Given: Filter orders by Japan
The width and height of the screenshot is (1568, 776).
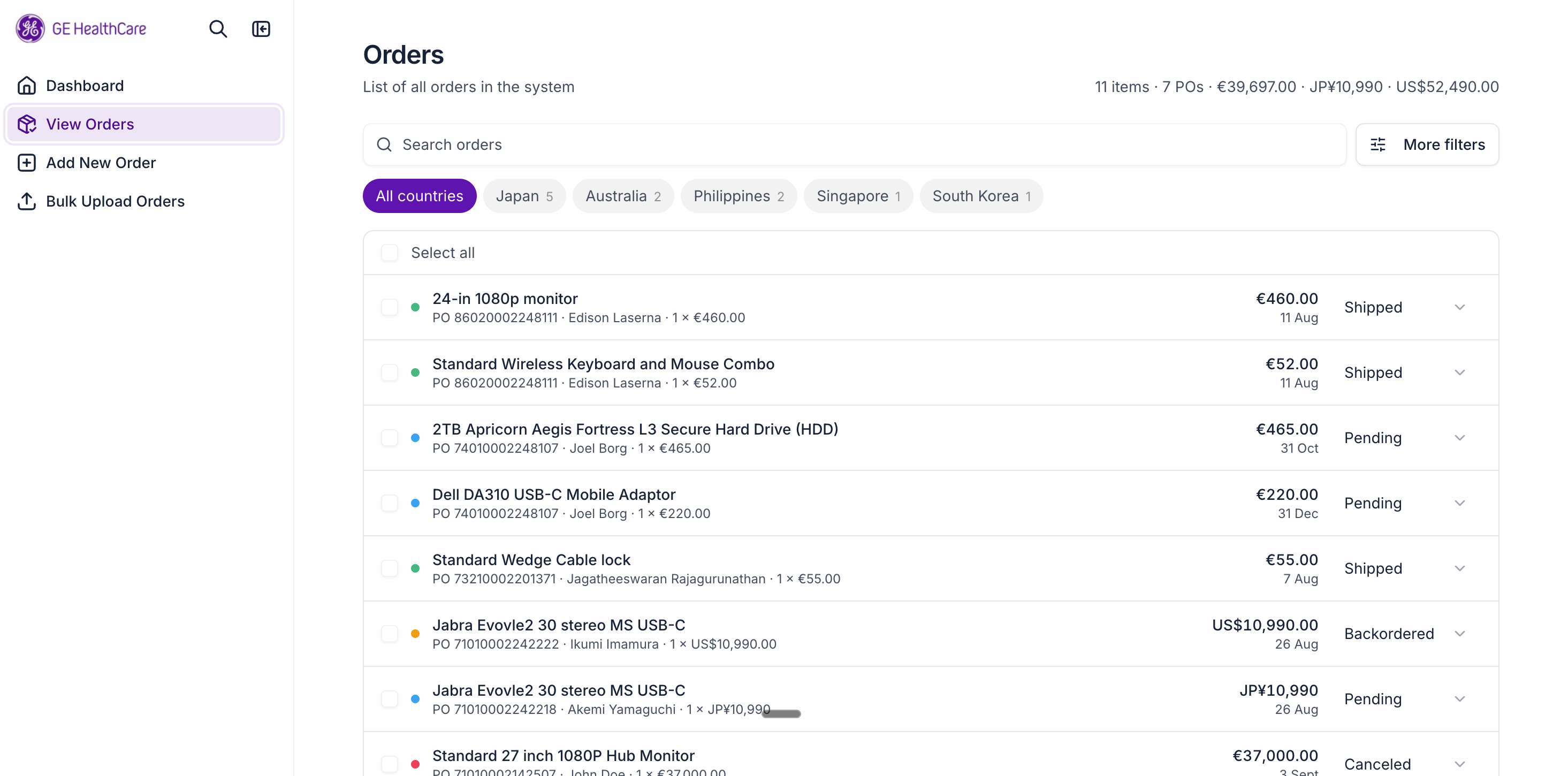Looking at the screenshot, I should click(524, 196).
